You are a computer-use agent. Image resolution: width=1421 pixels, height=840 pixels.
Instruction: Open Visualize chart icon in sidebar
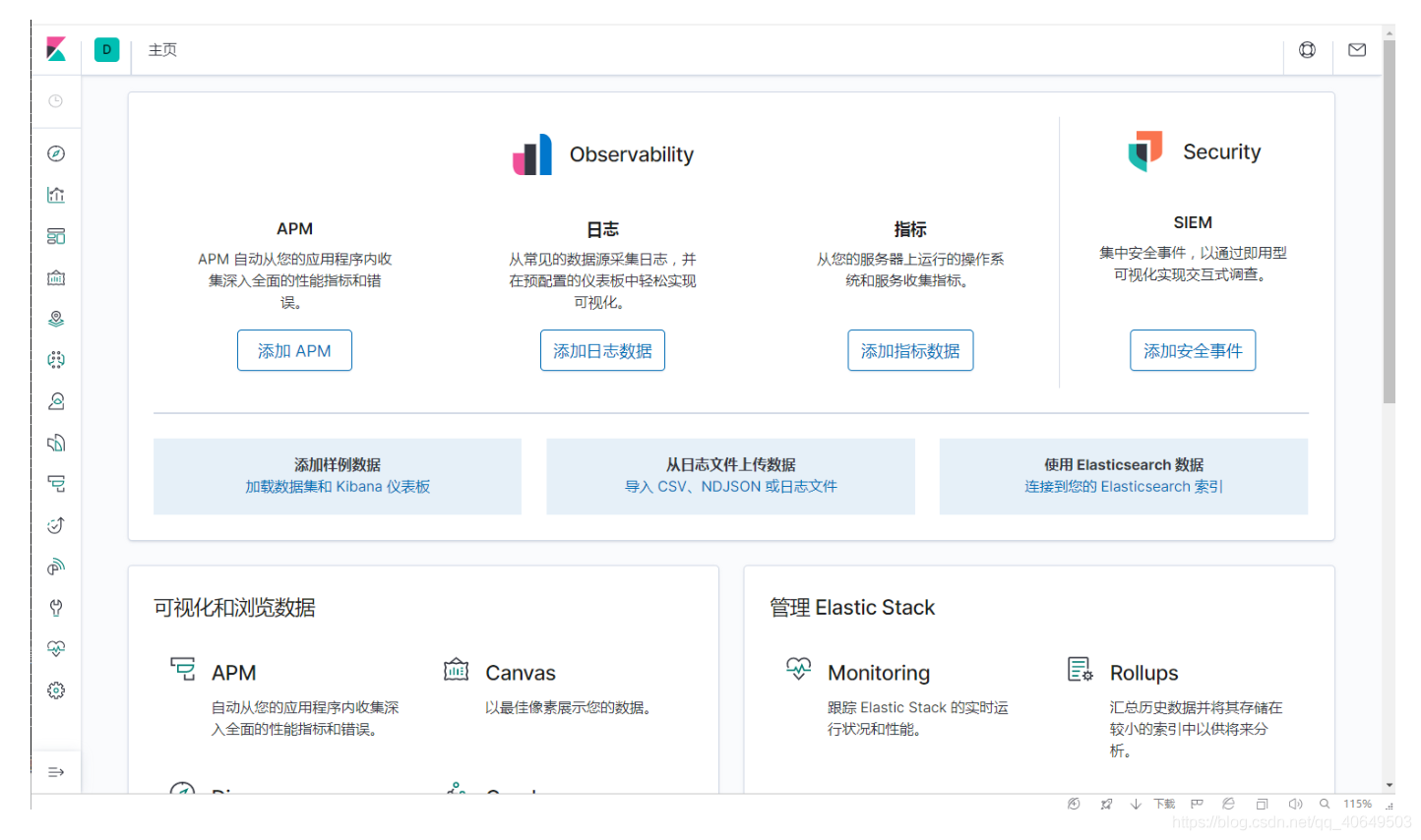[56, 195]
